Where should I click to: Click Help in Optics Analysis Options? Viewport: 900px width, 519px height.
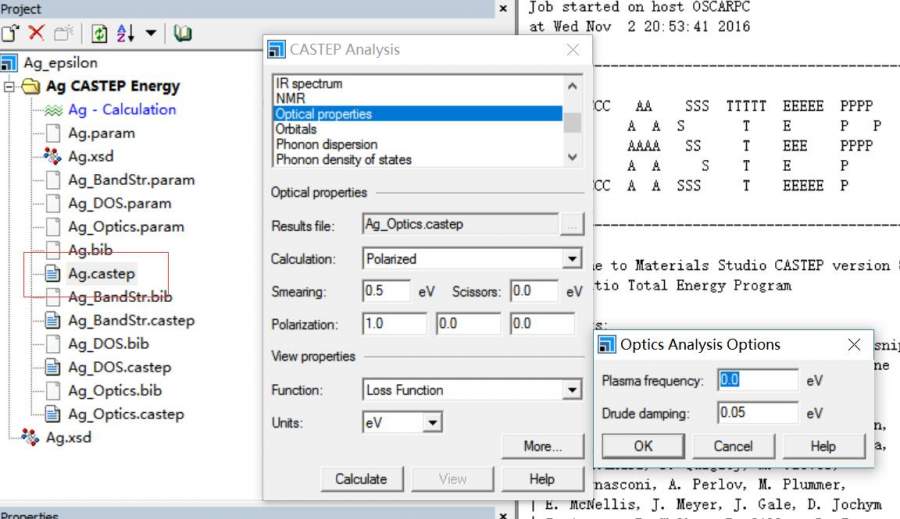click(x=823, y=446)
